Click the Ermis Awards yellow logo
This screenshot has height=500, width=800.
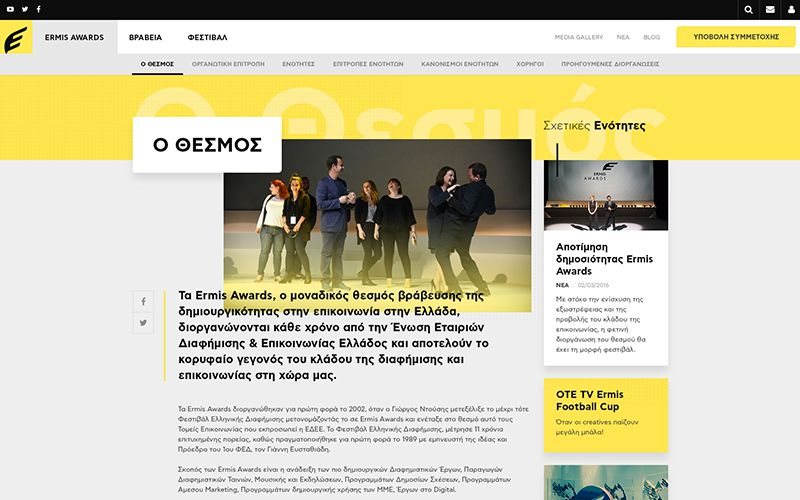click(16, 37)
